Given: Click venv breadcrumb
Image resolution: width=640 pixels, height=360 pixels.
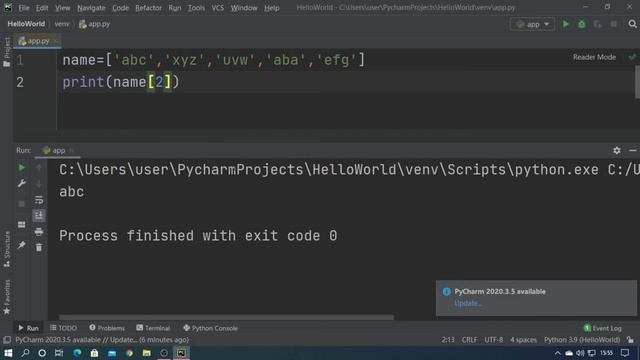Looking at the screenshot, I should click(62, 24).
